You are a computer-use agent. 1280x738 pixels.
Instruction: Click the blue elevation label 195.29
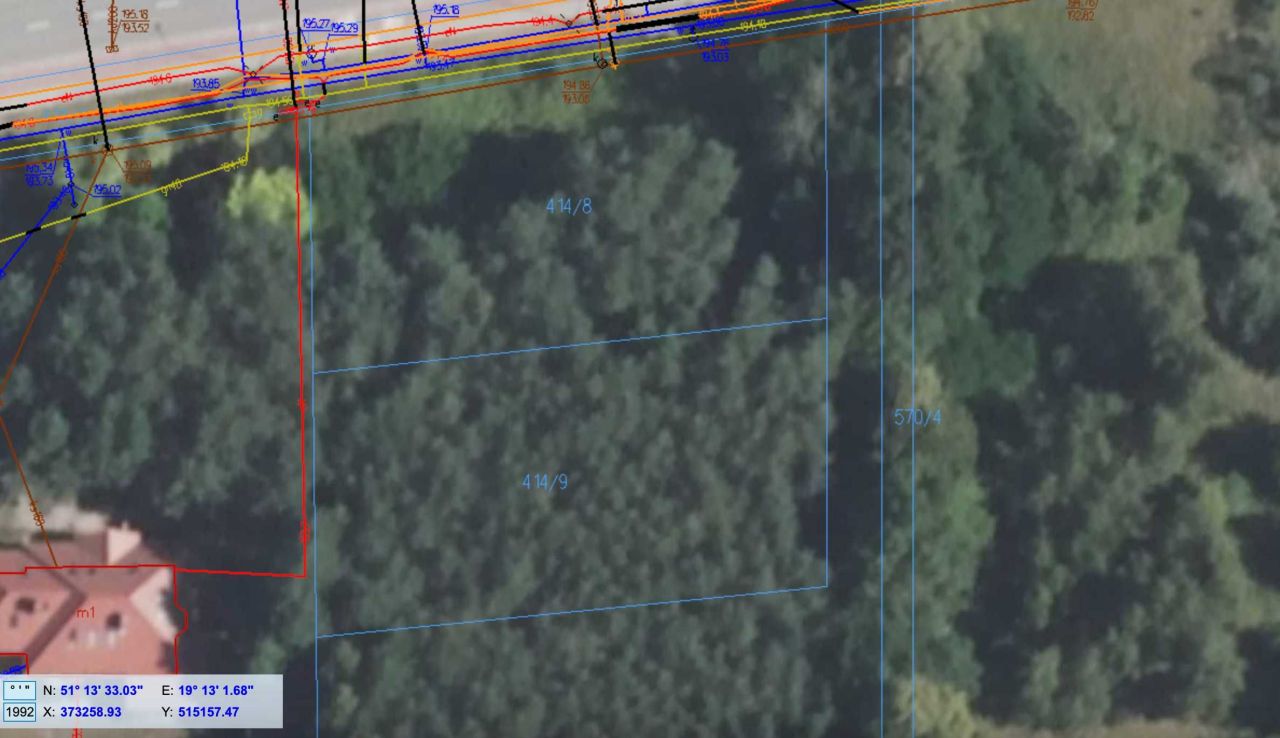(345, 28)
